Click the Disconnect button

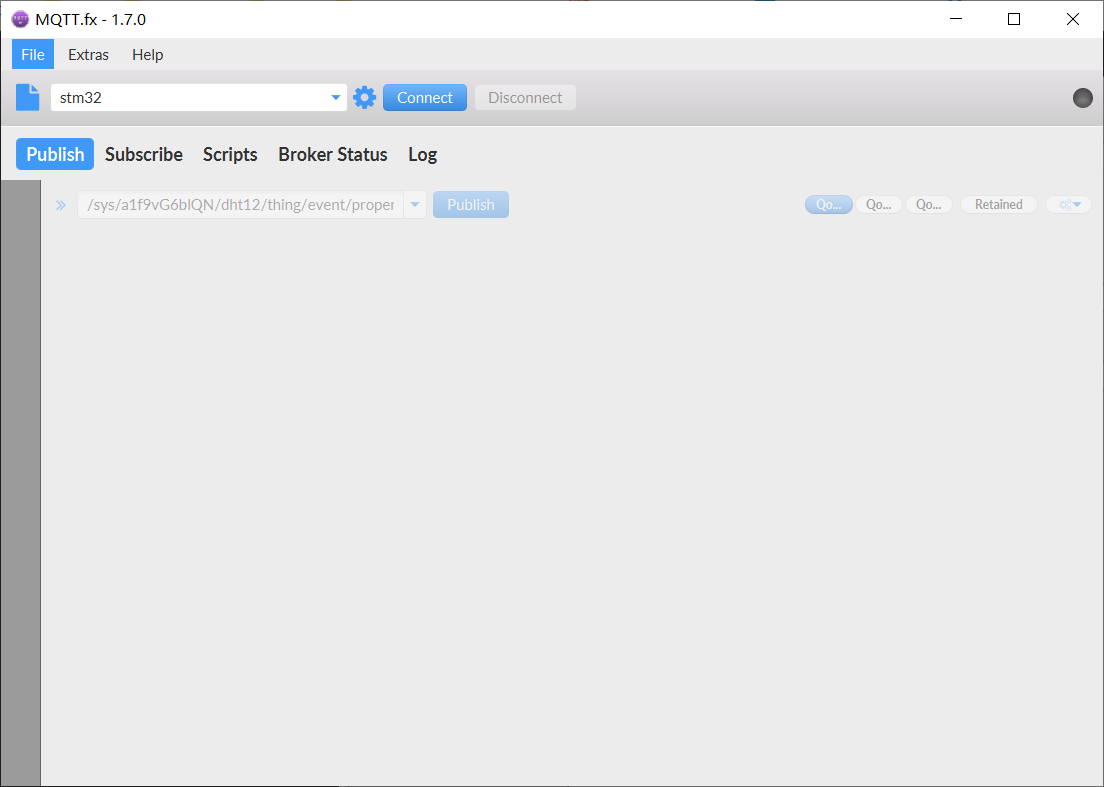click(525, 97)
